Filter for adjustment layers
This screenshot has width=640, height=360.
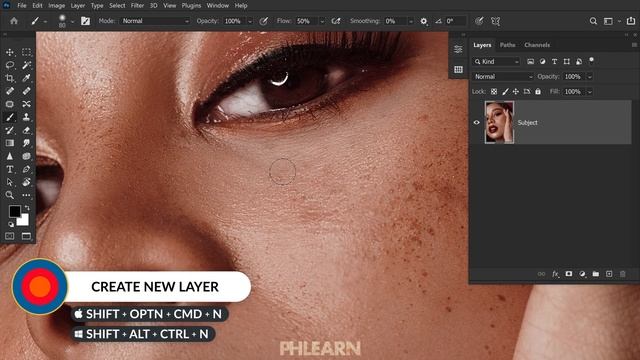tap(542, 61)
